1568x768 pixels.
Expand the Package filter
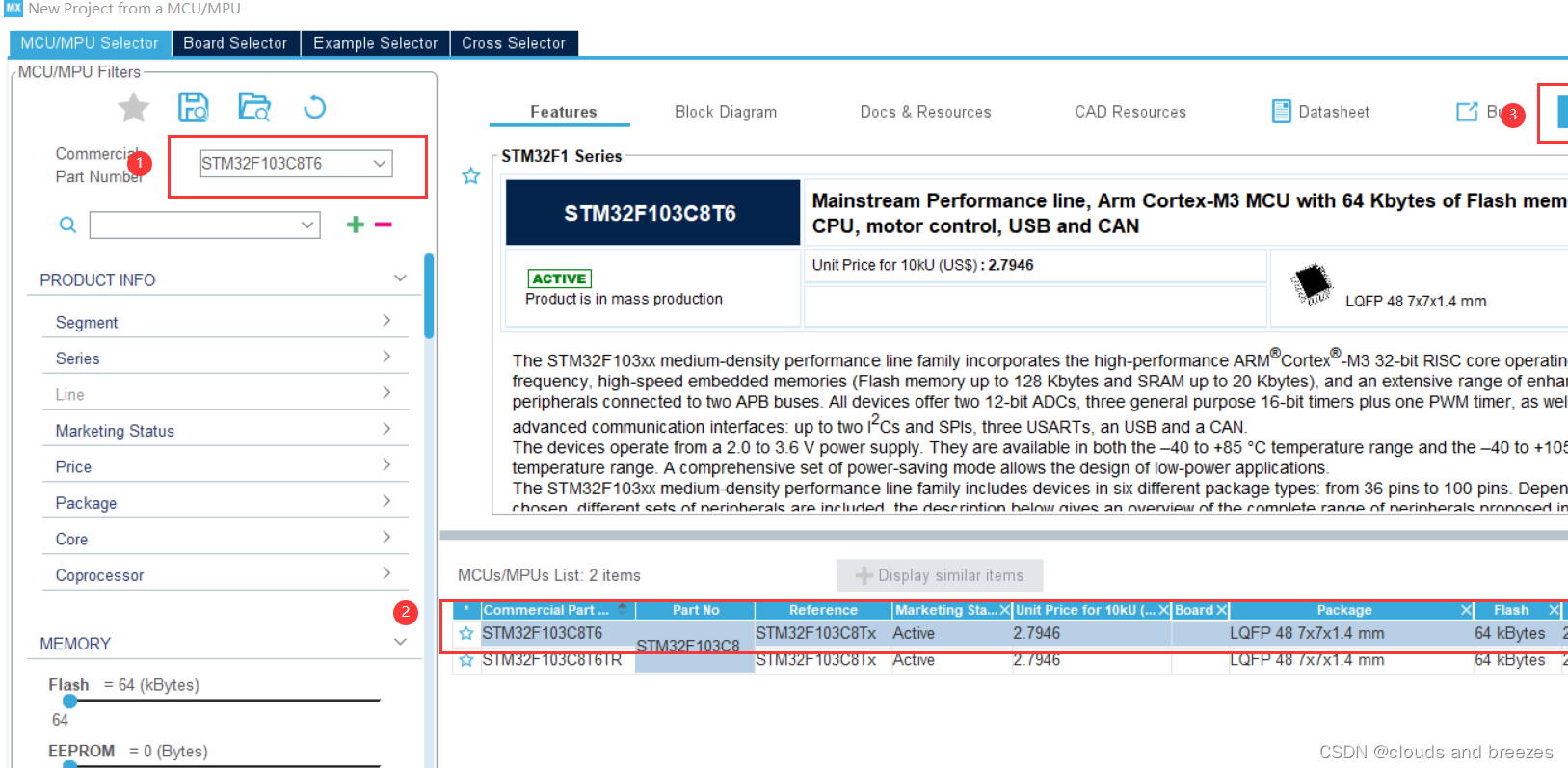[x=386, y=501]
